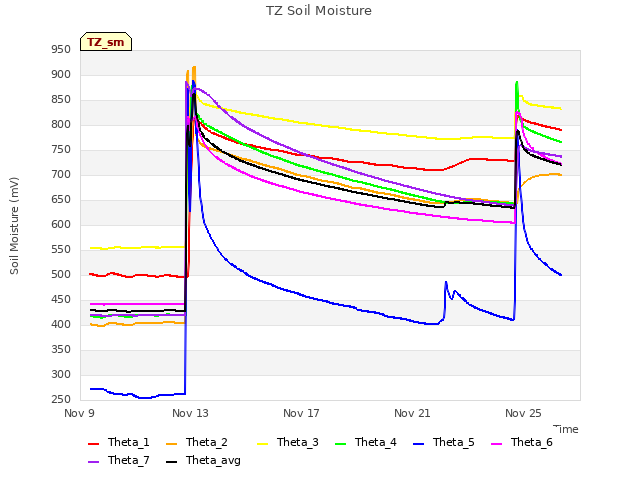
Task: Toggle the Theta_6 legend entry
Action: (x=522, y=442)
